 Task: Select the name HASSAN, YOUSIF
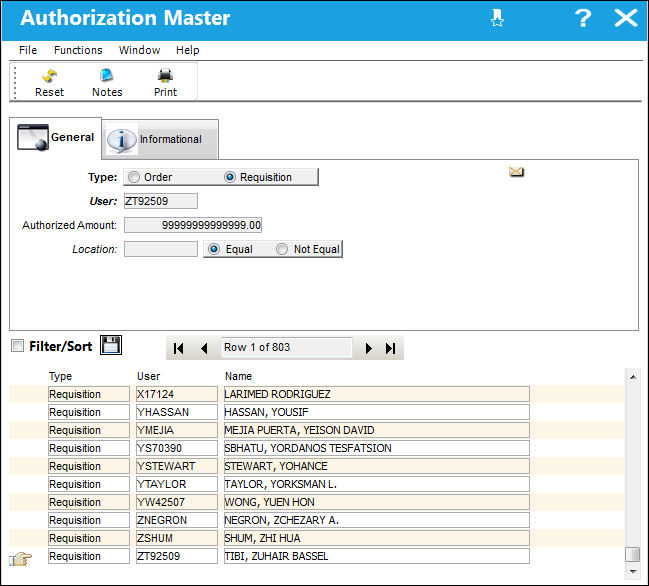coord(376,412)
